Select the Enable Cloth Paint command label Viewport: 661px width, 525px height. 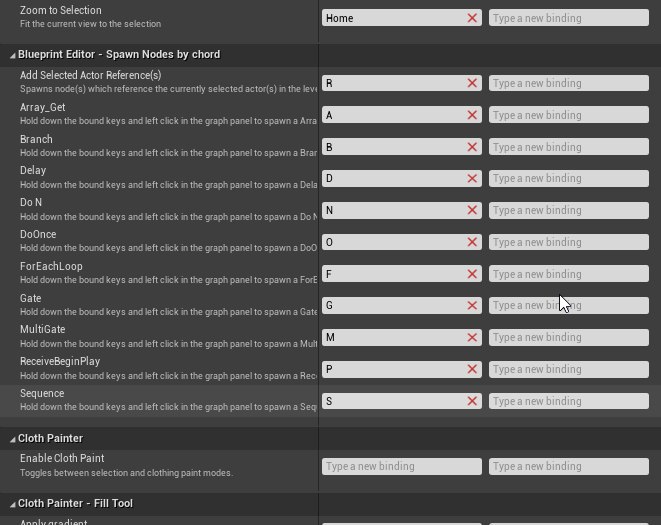coord(62,458)
